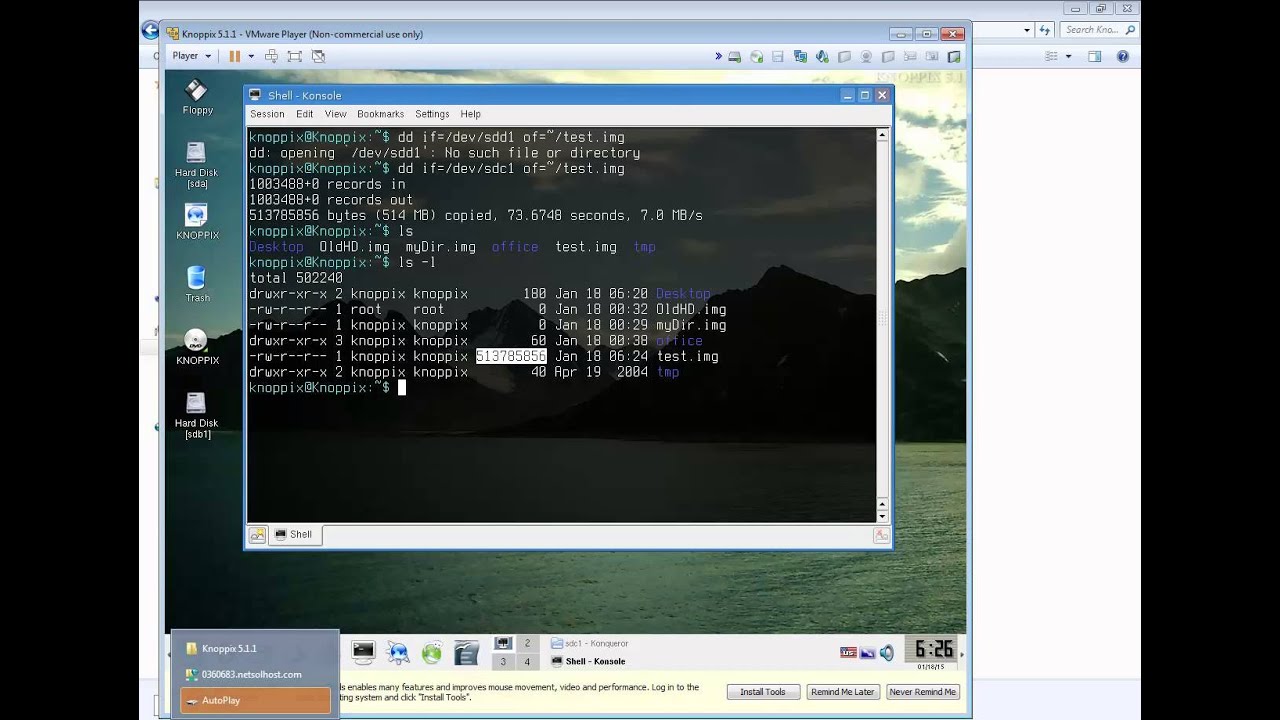
Task: Click the VMware network adapter icon
Action: 801,57
